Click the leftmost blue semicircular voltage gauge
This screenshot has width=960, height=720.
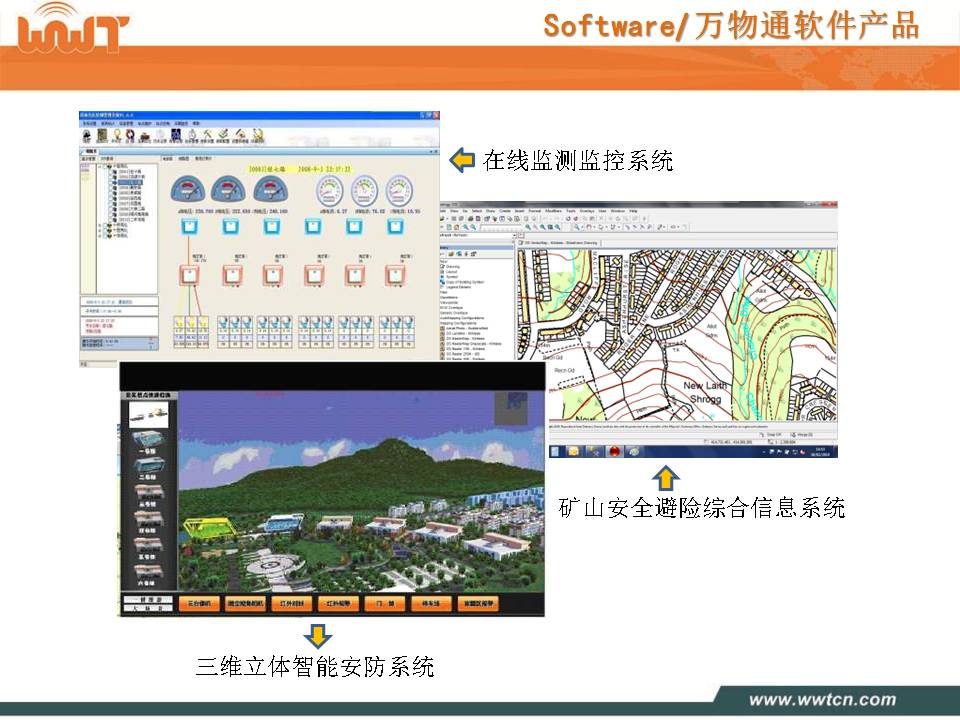(189, 190)
